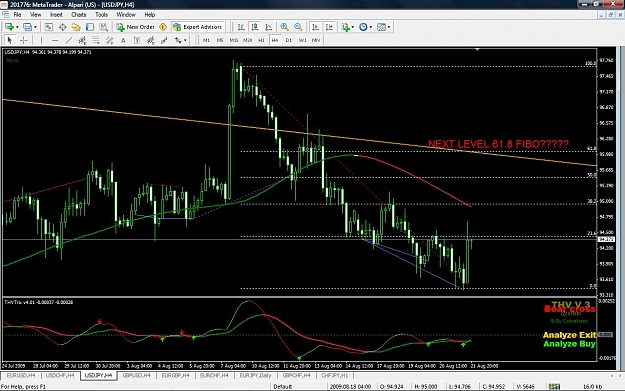625x391 pixels.
Task: Switch chart to bar chart
Action: [x=241, y=27]
